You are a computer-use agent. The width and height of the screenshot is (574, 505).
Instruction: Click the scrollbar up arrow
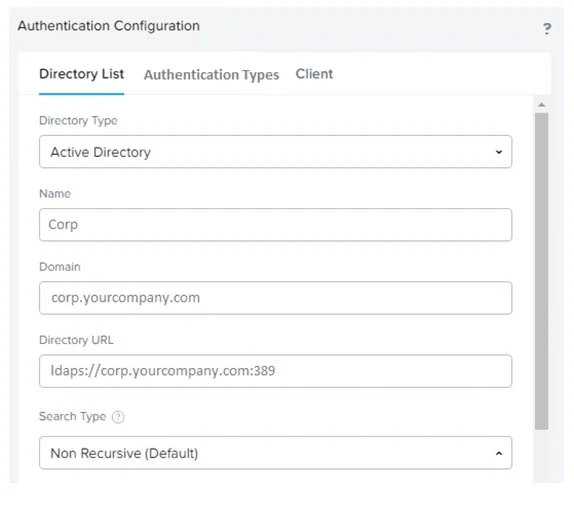click(541, 105)
